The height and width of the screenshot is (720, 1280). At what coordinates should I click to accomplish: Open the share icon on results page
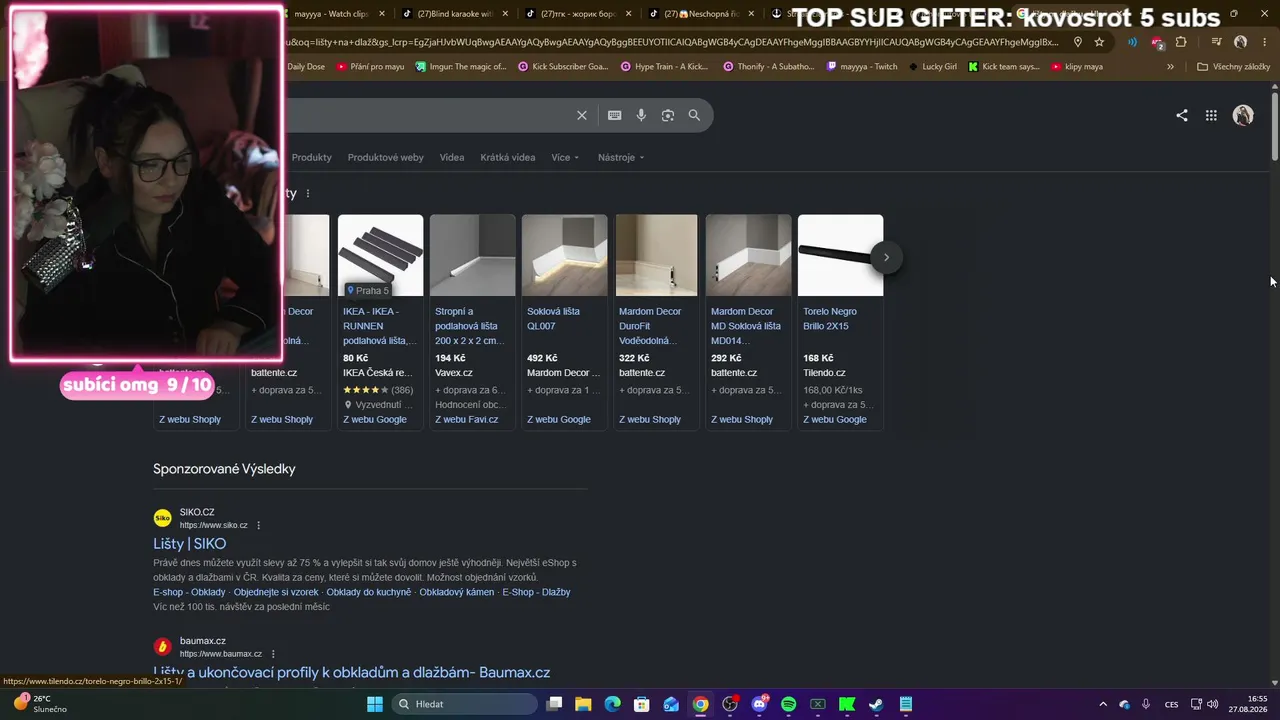1182,115
